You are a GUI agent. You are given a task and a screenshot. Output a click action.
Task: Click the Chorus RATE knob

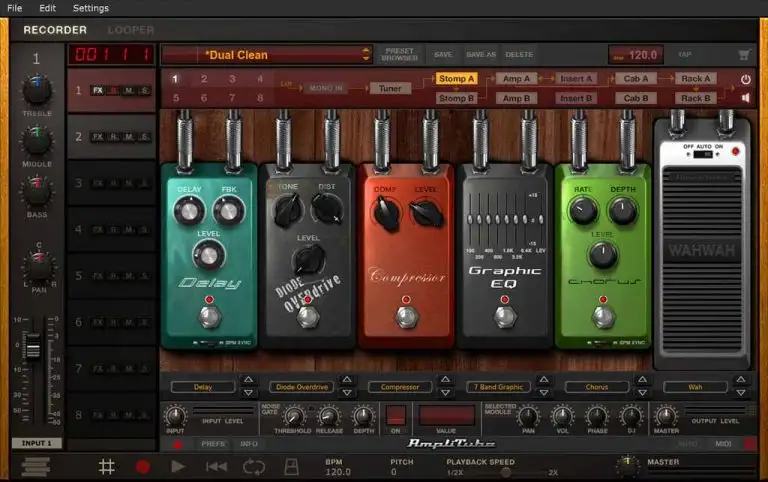coord(583,211)
